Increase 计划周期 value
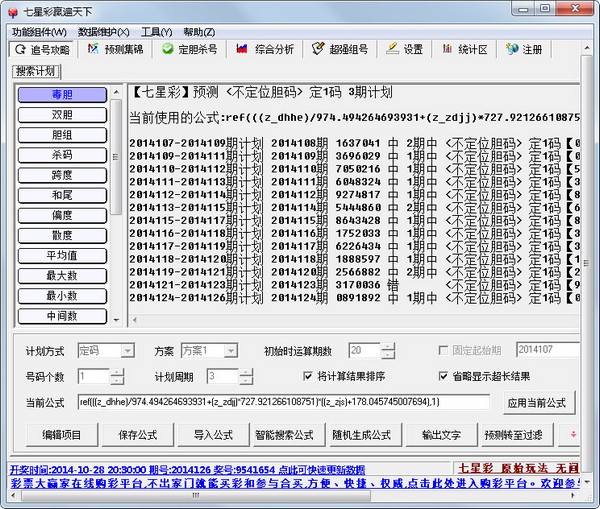 (246, 373)
